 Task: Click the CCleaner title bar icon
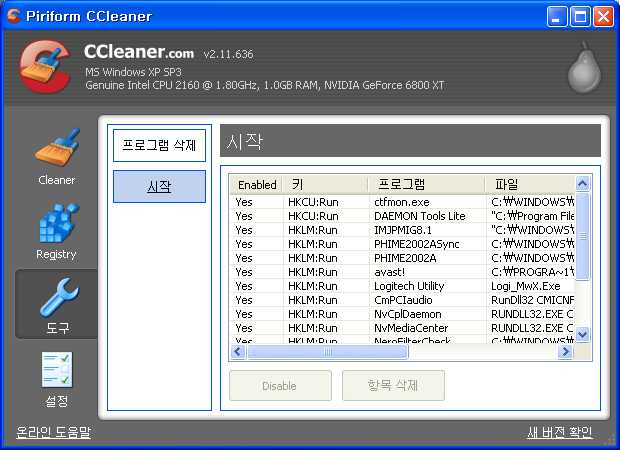[x=13, y=16]
